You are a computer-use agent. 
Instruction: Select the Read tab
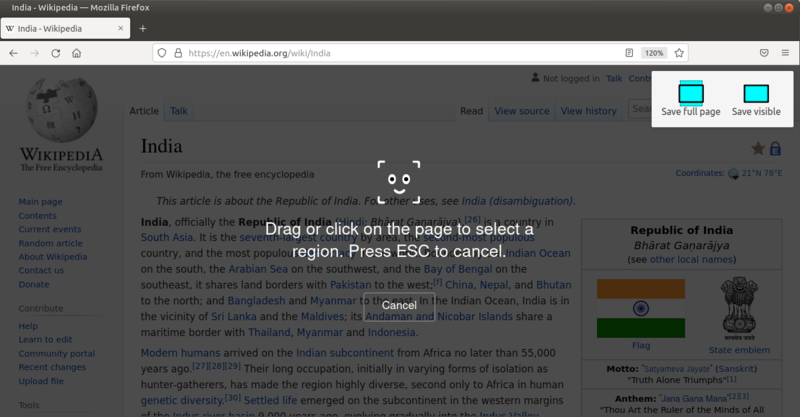[x=471, y=111]
